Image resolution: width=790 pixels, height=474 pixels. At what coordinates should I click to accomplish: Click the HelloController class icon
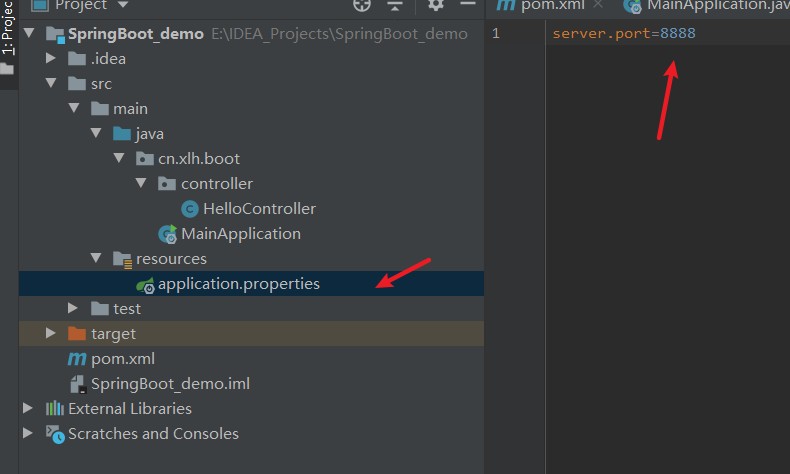(x=190, y=209)
